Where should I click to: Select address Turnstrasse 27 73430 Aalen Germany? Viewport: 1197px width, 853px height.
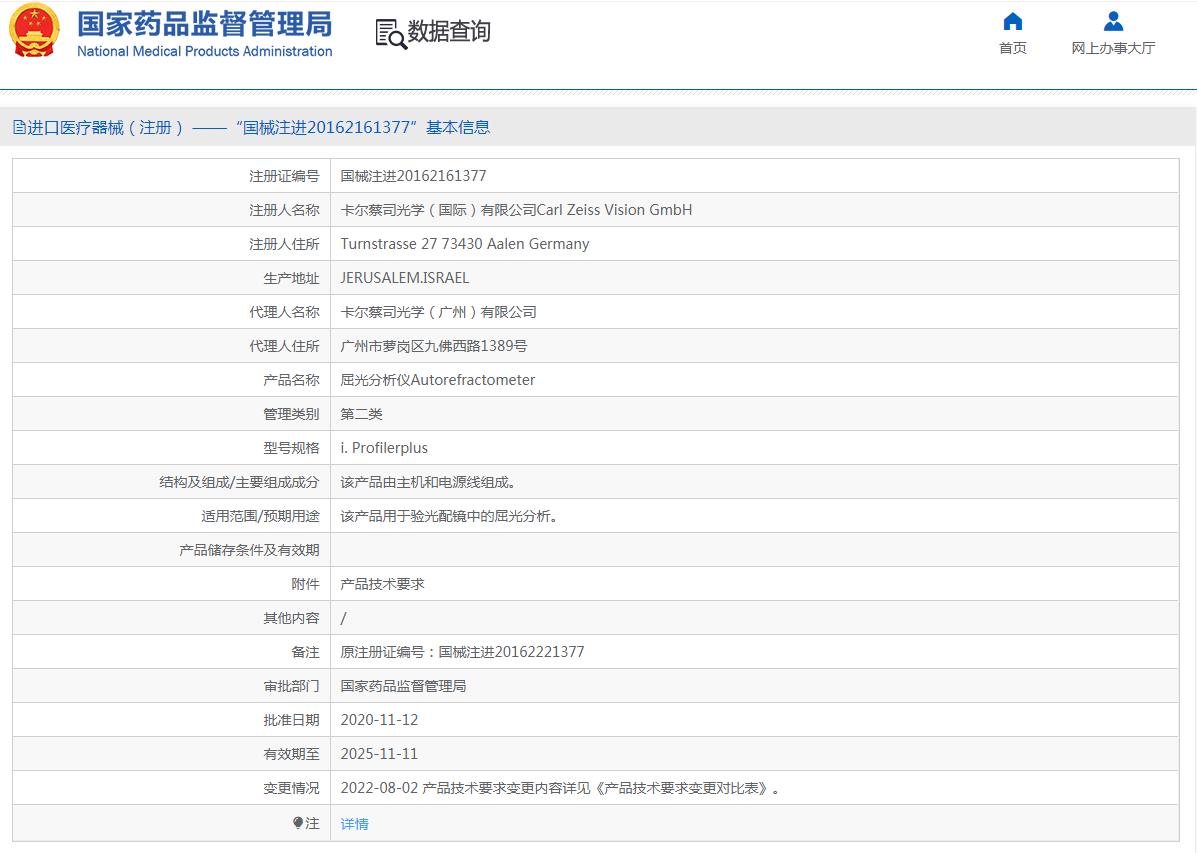465,244
